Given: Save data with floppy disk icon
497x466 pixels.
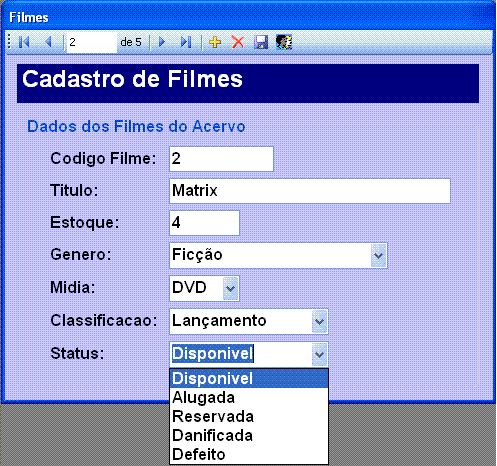Looking at the screenshot, I should (261, 42).
